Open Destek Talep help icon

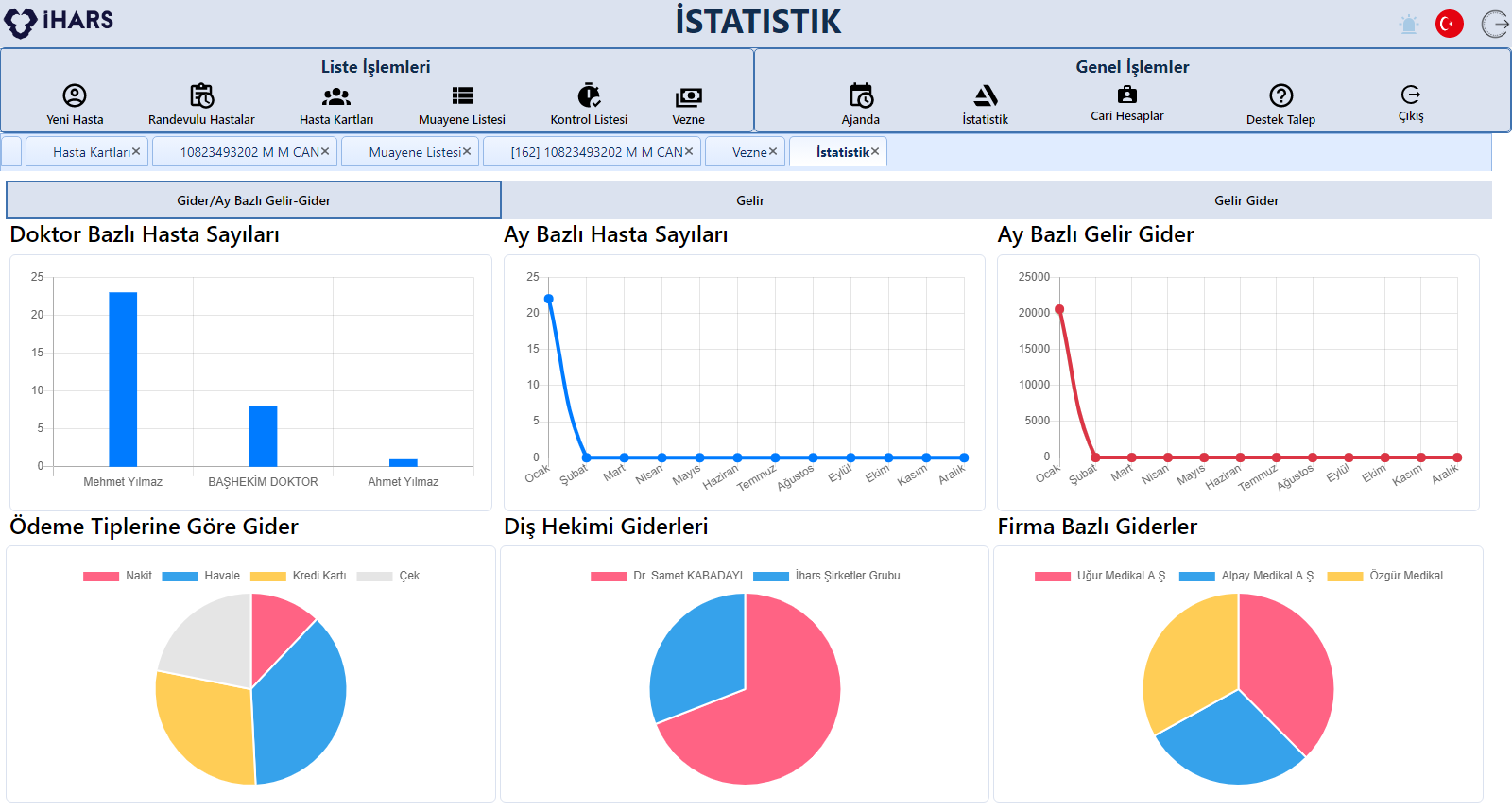pyautogui.click(x=1280, y=95)
